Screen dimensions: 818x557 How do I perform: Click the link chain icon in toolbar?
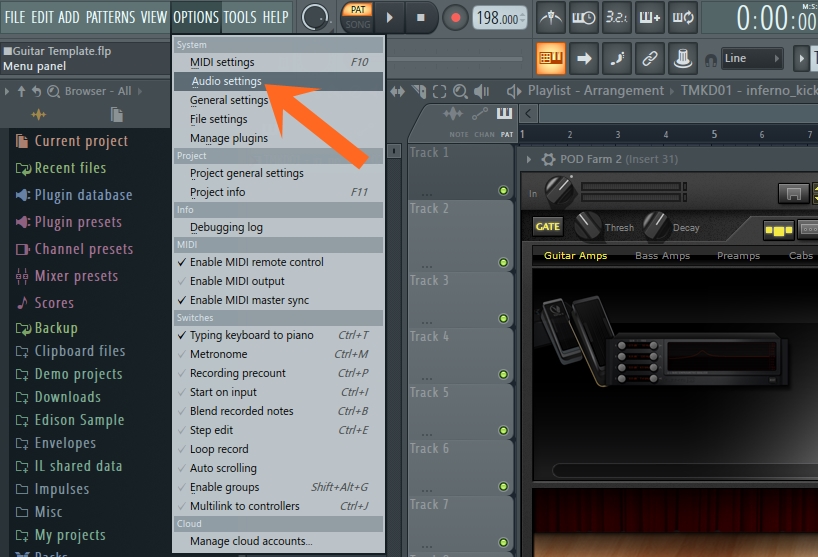click(650, 58)
